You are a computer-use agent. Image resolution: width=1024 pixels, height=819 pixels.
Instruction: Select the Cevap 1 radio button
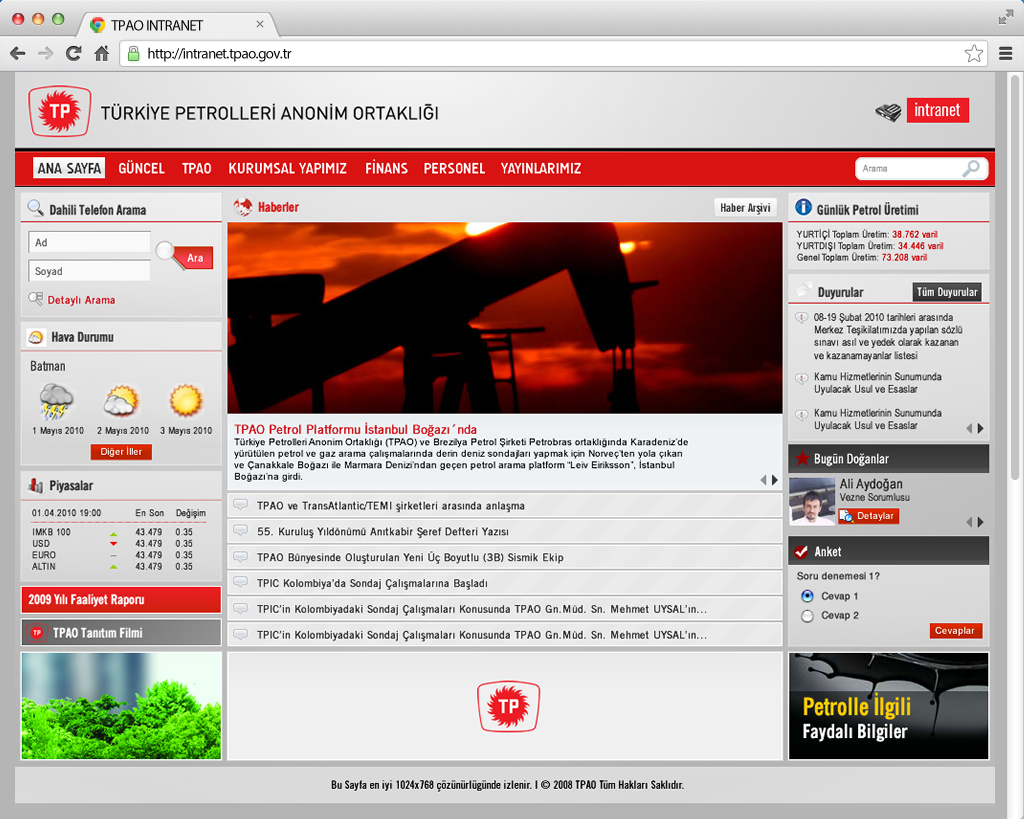click(x=808, y=596)
